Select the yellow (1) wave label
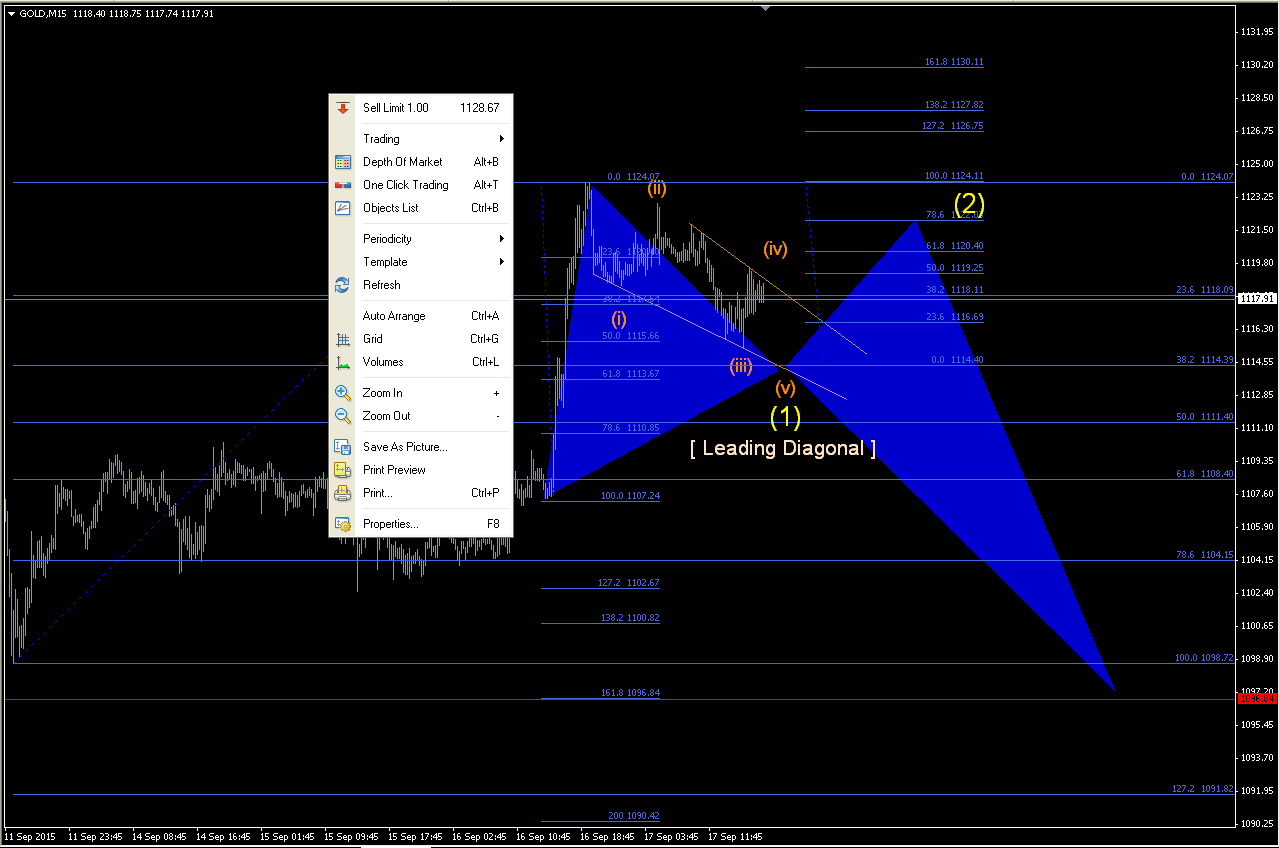1279x848 pixels. [x=785, y=415]
